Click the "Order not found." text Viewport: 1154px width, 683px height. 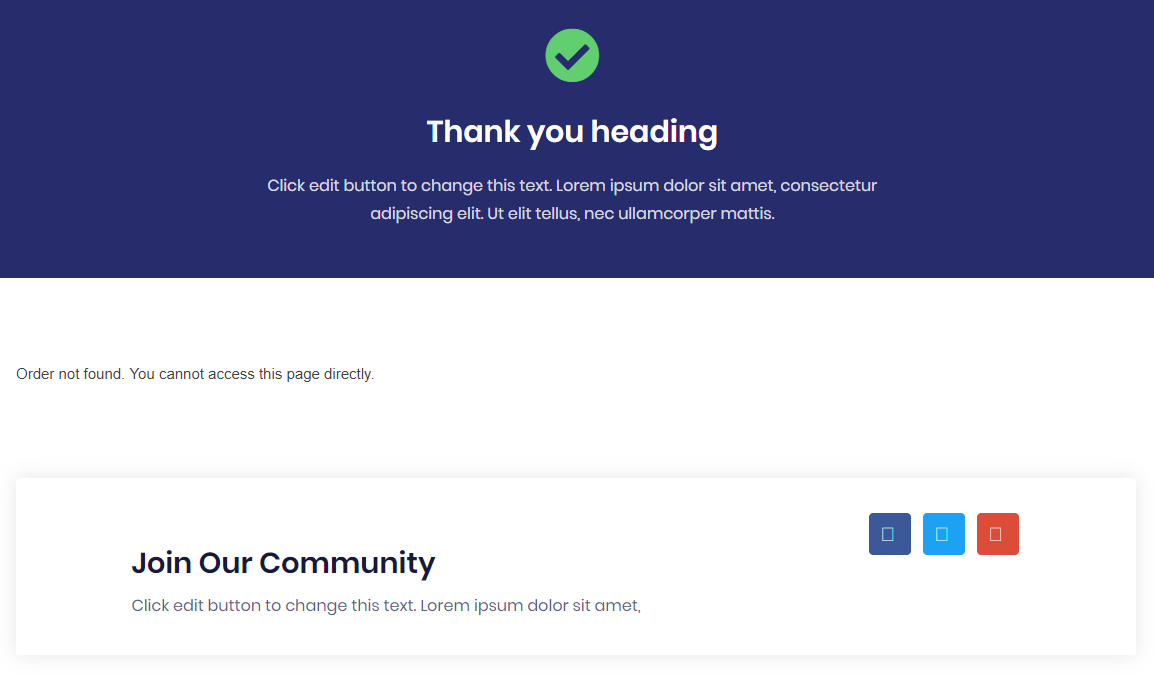[x=70, y=374]
